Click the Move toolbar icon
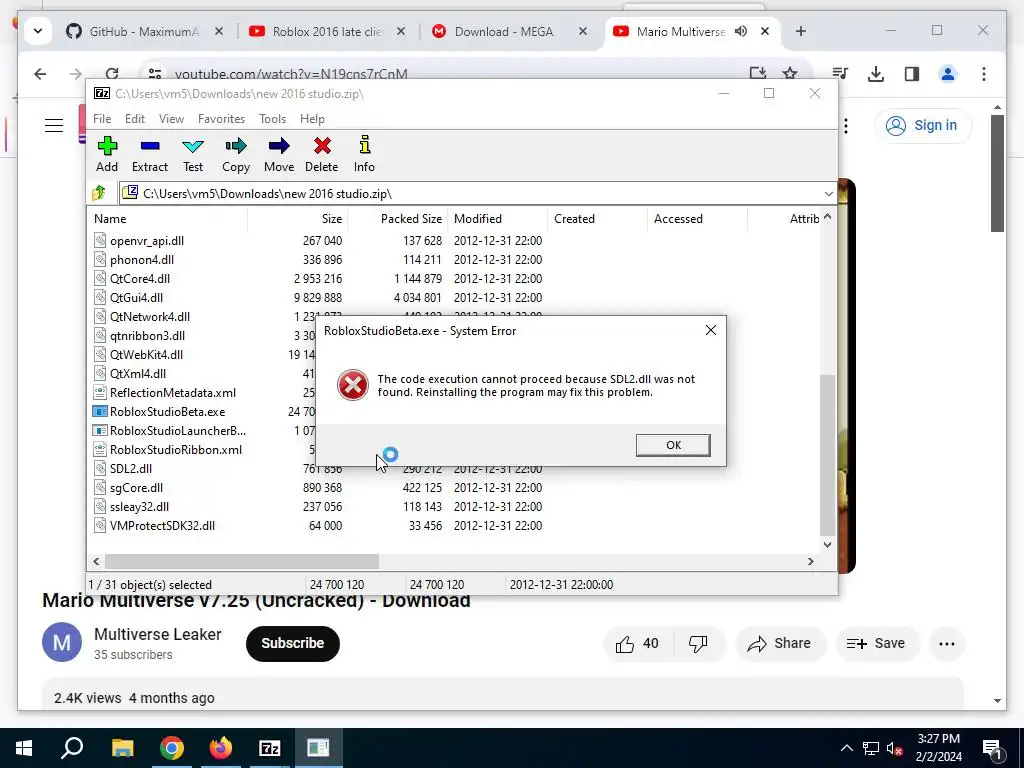This screenshot has height=768, width=1024. click(x=279, y=154)
